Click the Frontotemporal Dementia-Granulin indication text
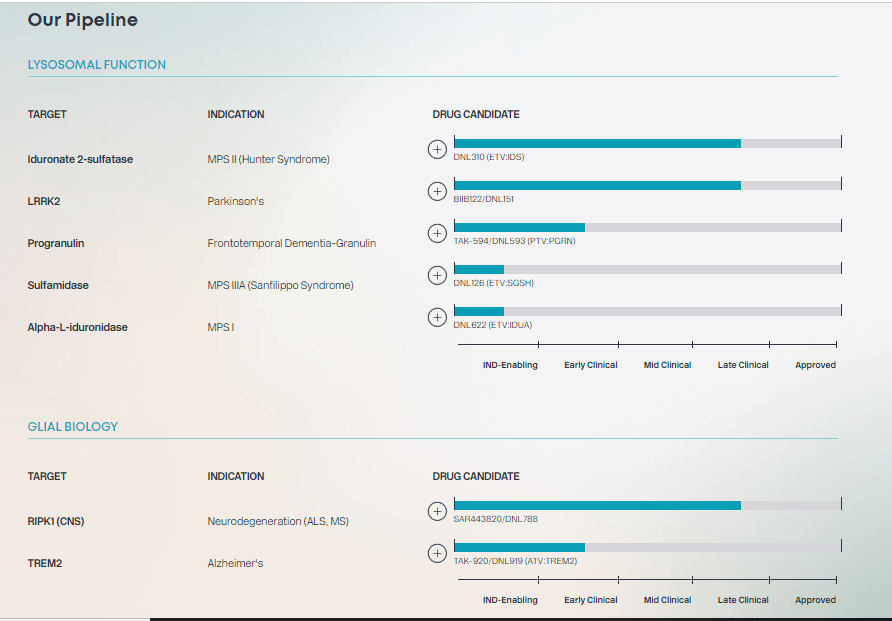The image size is (892, 621). (292, 243)
